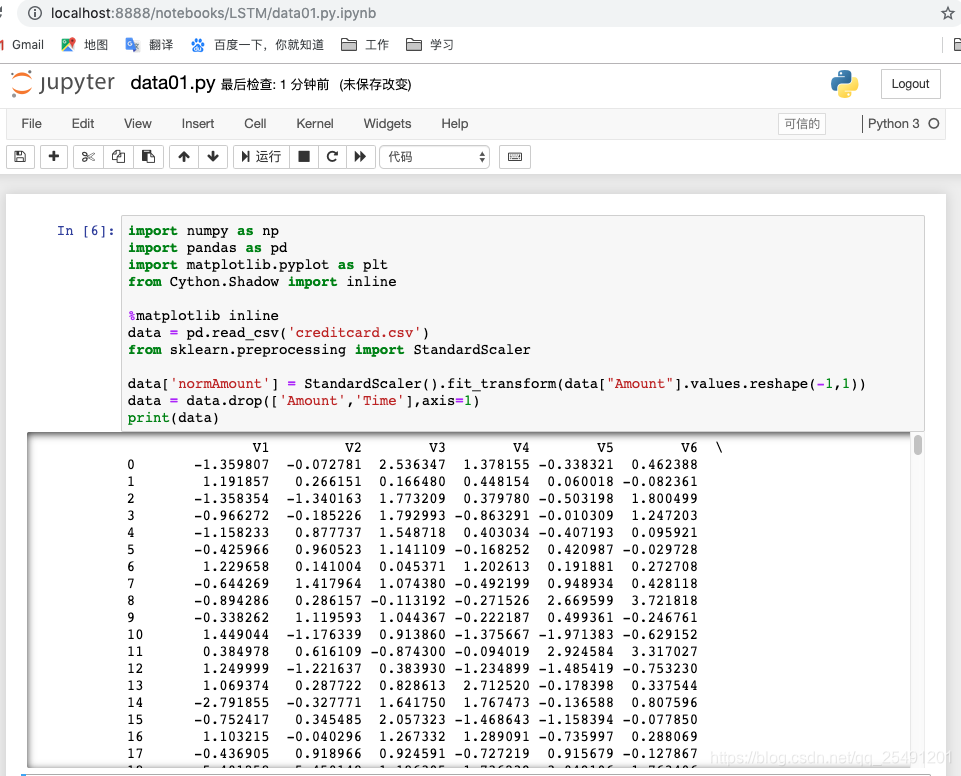Screen dimensions: 961x776
Task: Interrupt the kernel with stop icon
Action: [x=303, y=157]
